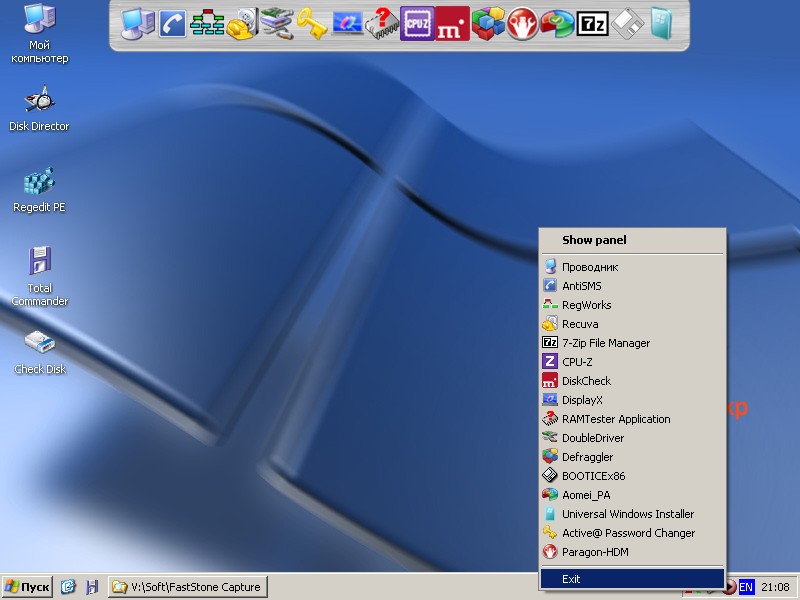Launch Active@ Password Changer key icon in dock

click(312, 23)
